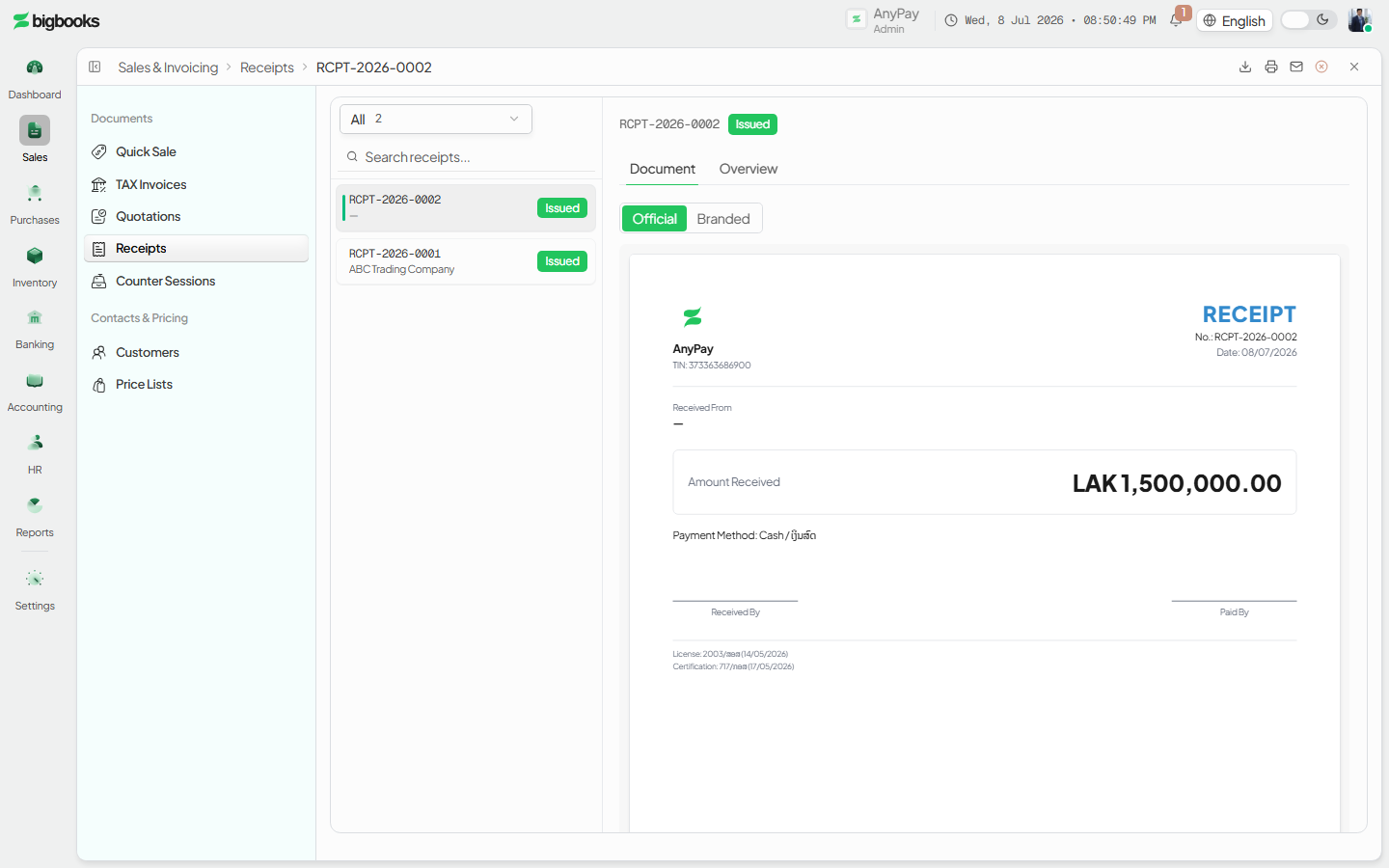The image size is (1389, 868).
Task: Go to Quick Sale
Action: pos(196,151)
